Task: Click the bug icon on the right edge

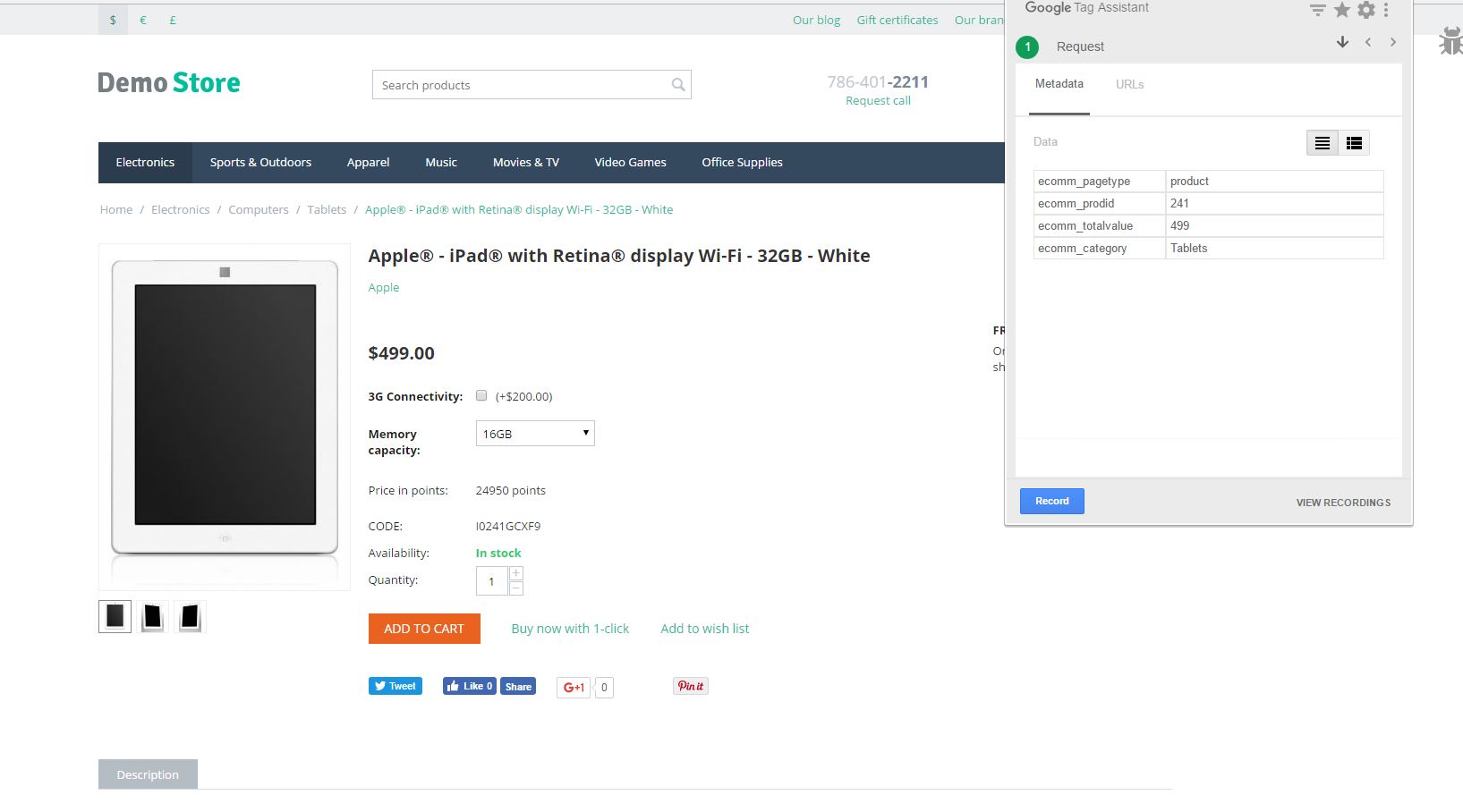Action: point(1450,41)
